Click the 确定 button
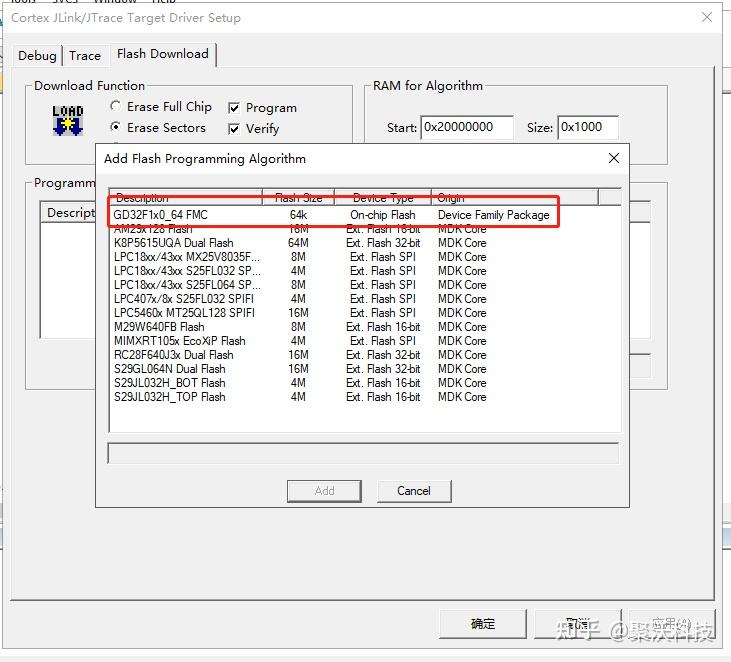Screen dimensions: 731x662 click(483, 624)
